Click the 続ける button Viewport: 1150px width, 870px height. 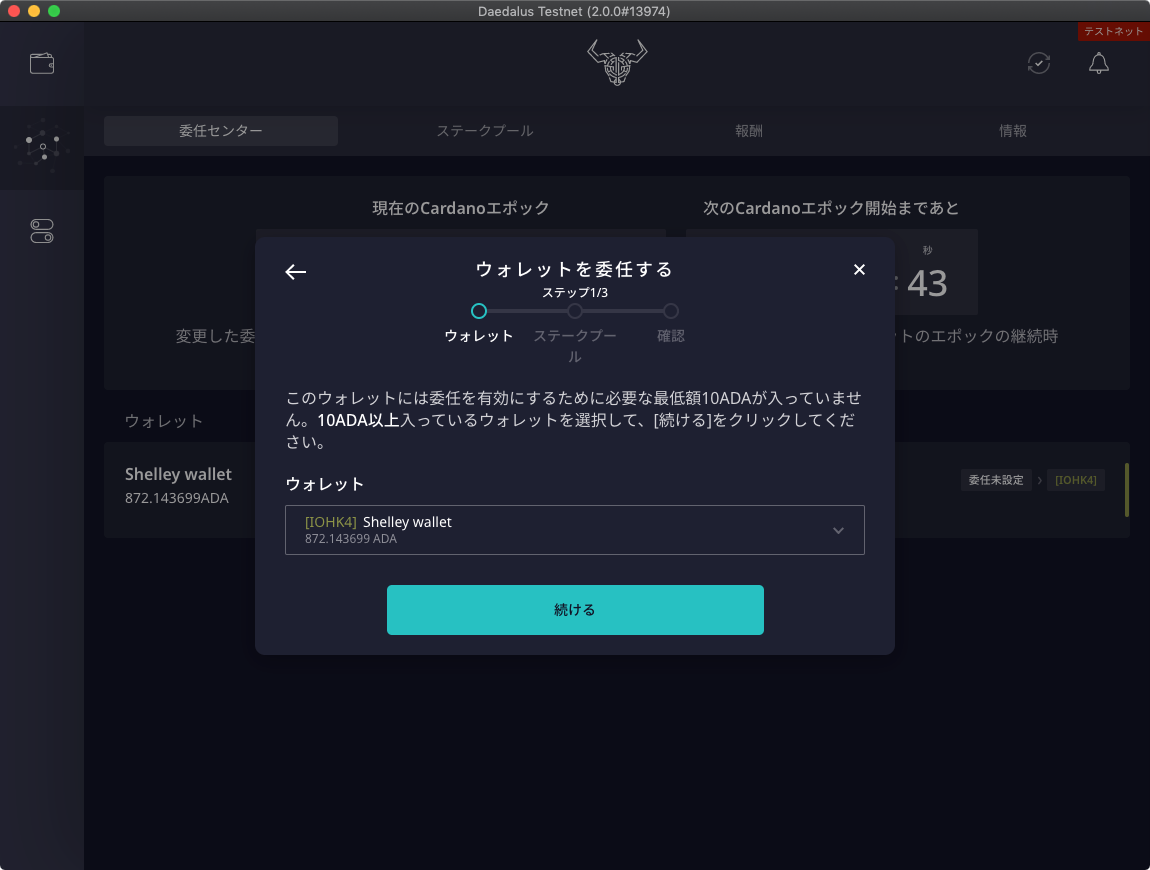pos(575,609)
